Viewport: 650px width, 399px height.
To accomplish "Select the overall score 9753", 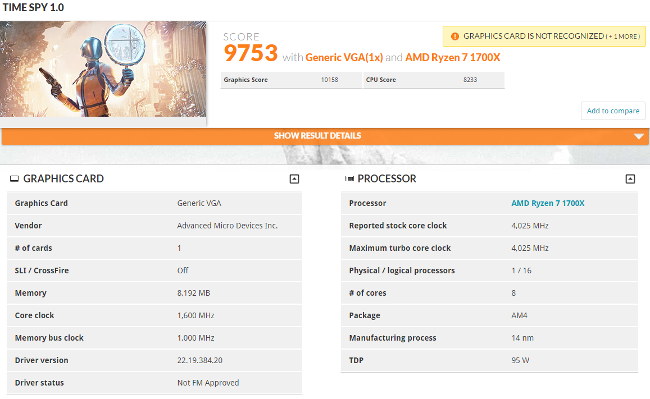I will pos(250,53).
